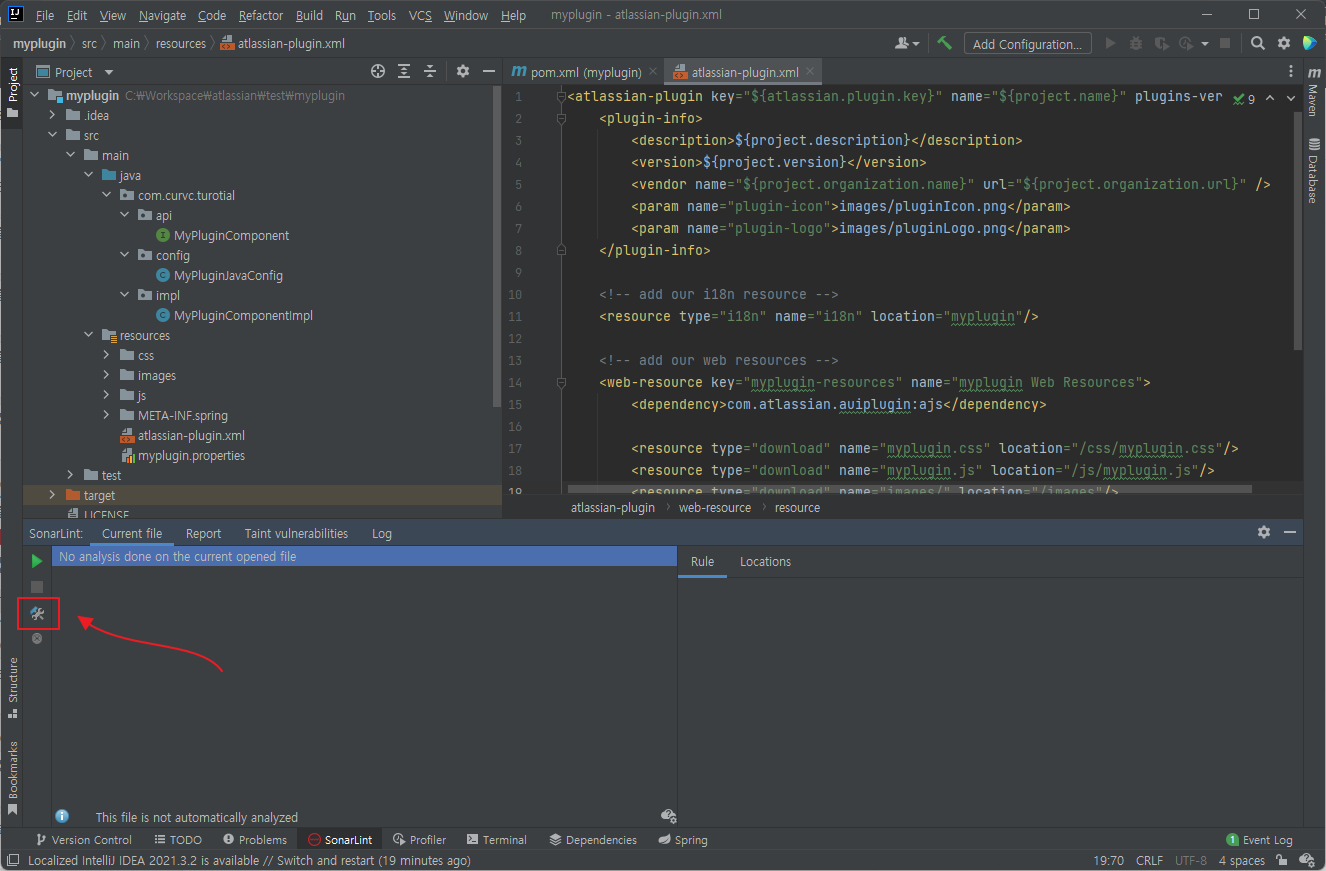
Task: Open the Version Control tool window
Action: pos(84,840)
